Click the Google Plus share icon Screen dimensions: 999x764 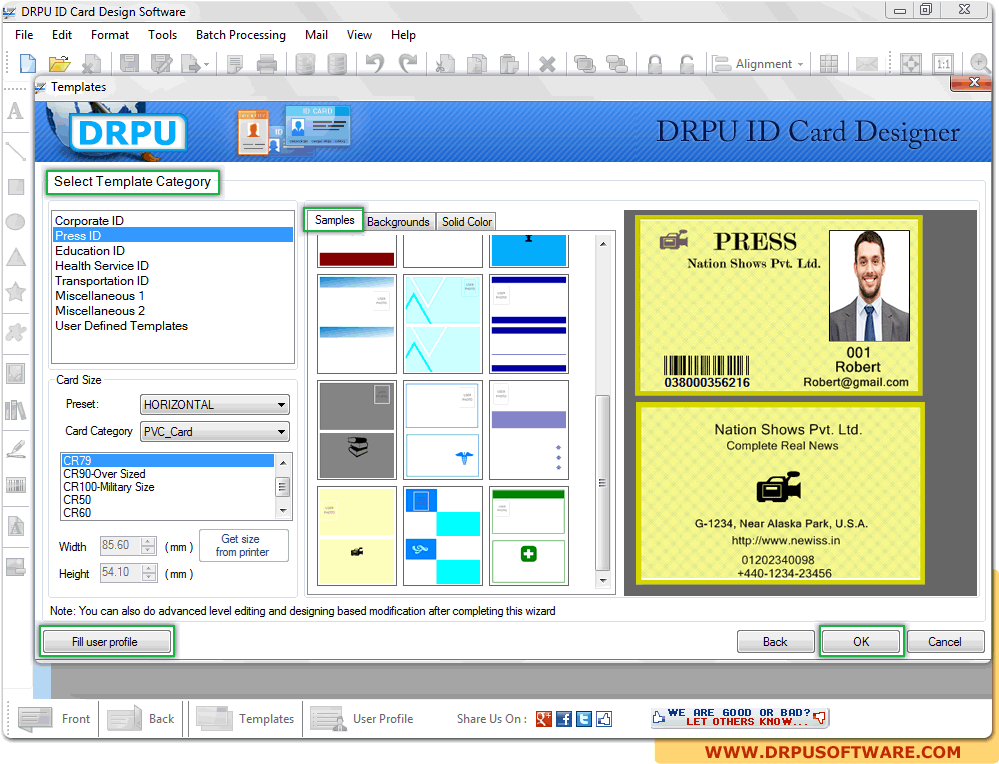[543, 719]
